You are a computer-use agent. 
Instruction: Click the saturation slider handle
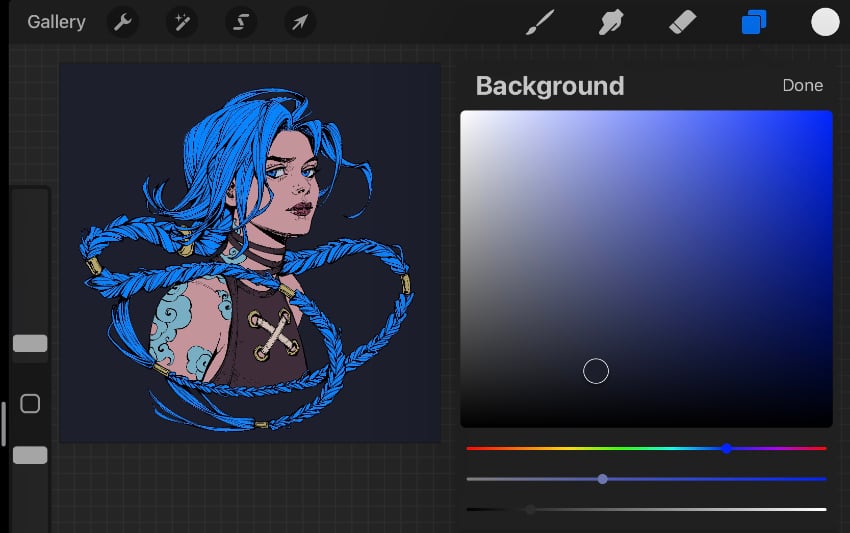pos(602,479)
